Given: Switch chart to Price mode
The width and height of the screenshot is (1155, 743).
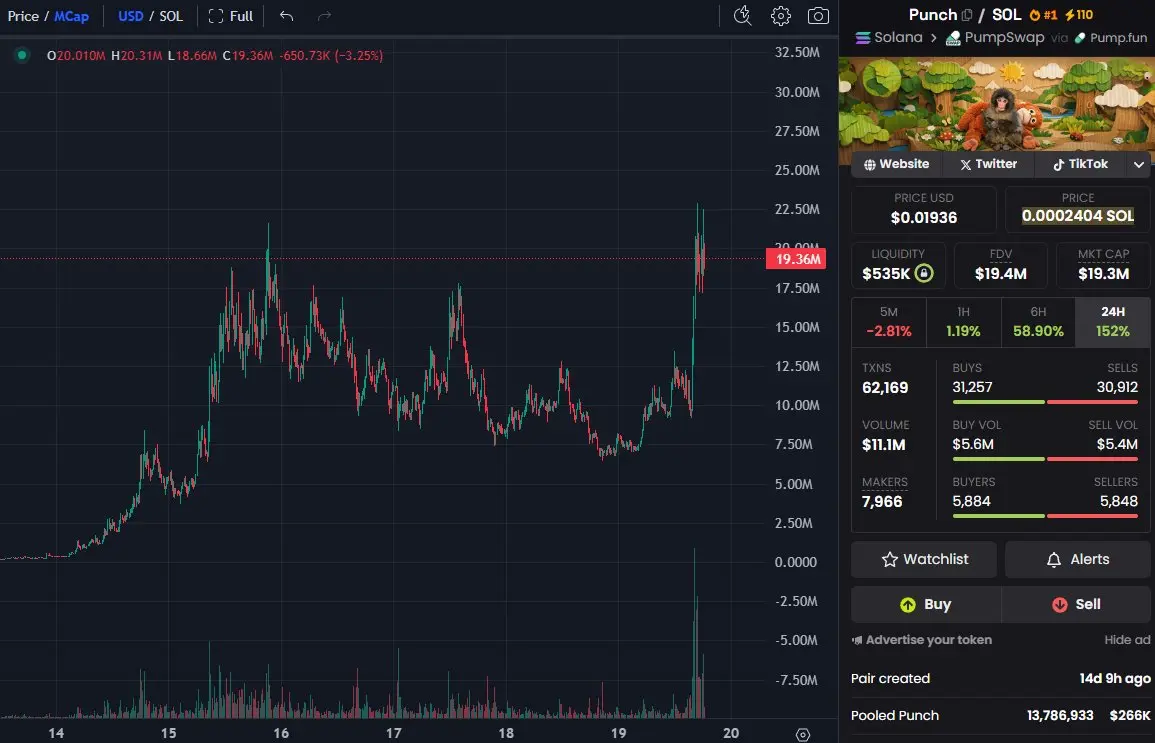Looking at the screenshot, I should (23, 16).
